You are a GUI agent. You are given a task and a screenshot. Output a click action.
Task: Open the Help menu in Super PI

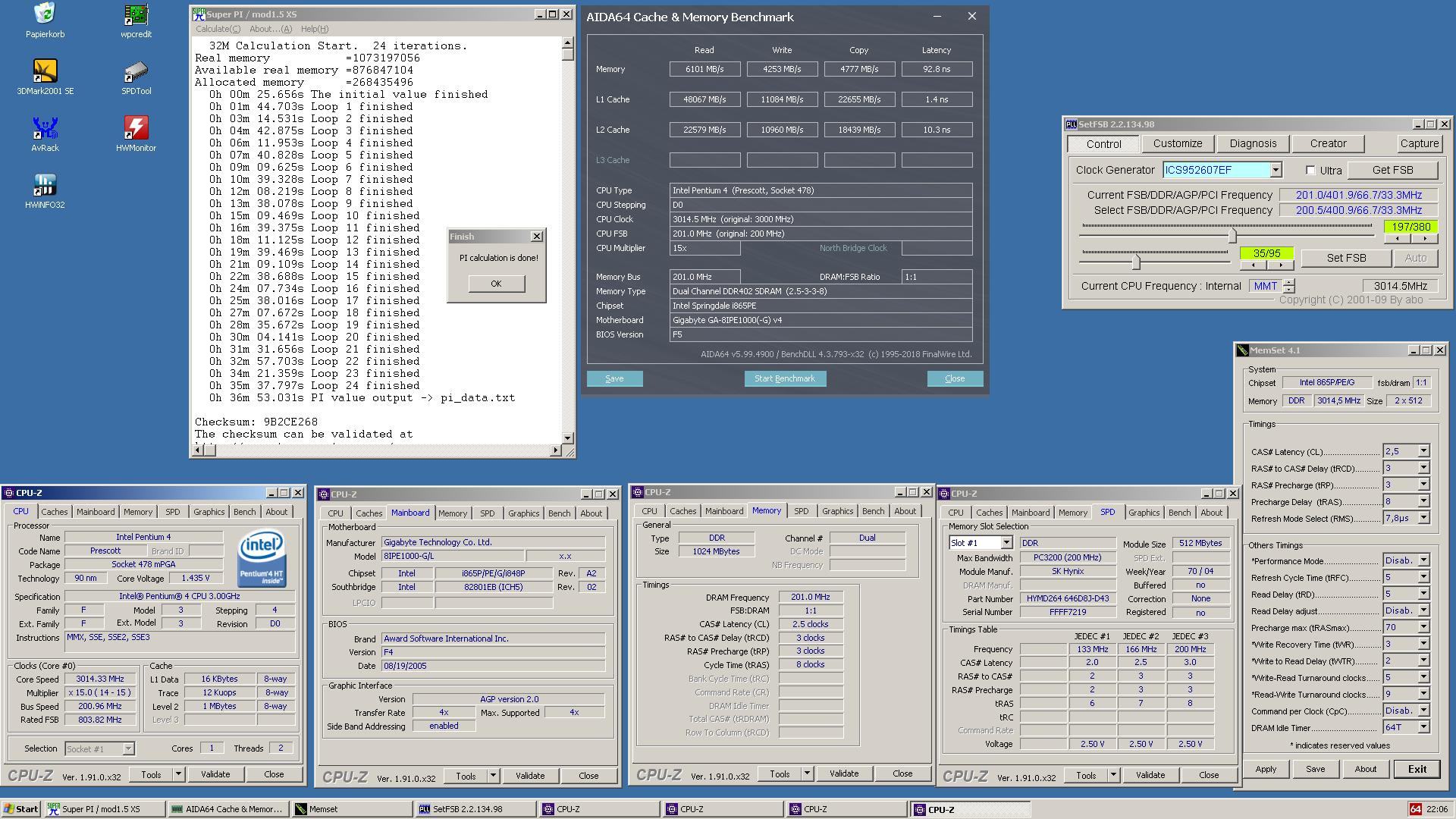[314, 29]
